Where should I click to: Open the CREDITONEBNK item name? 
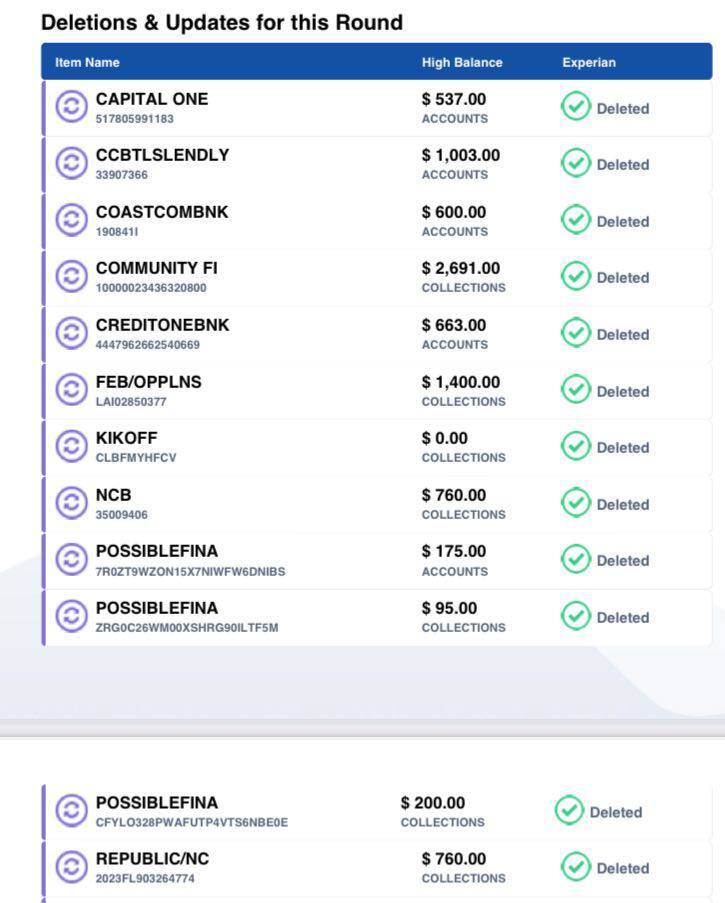[162, 325]
